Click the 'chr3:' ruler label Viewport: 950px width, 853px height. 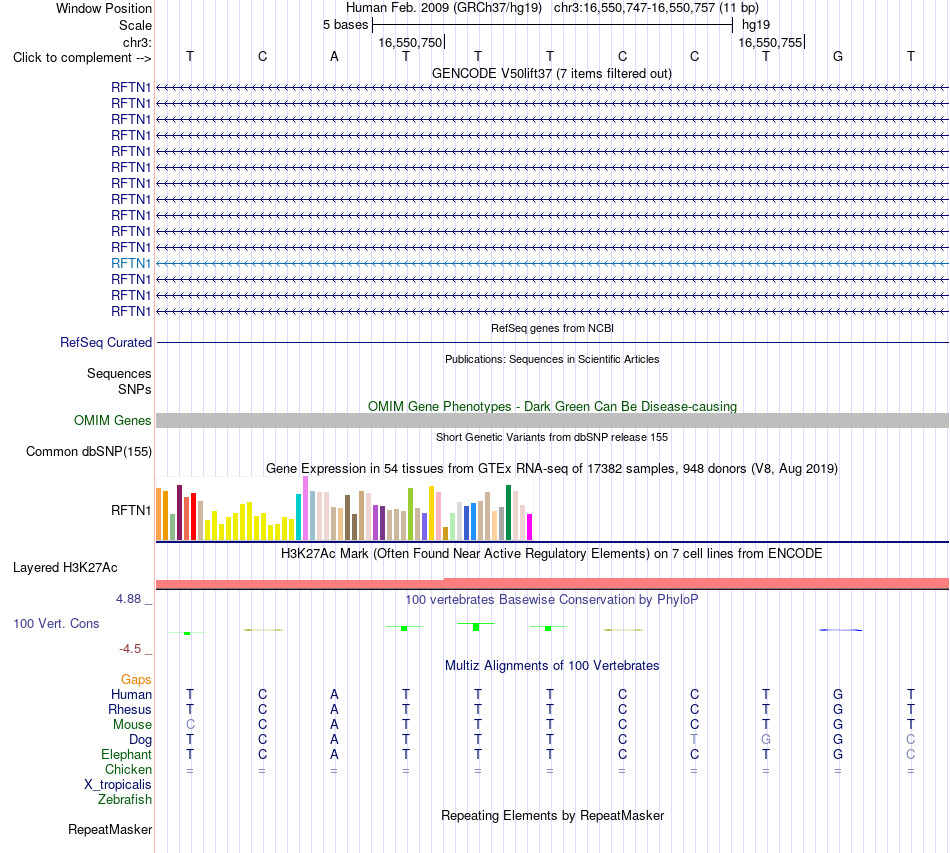(x=137, y=42)
